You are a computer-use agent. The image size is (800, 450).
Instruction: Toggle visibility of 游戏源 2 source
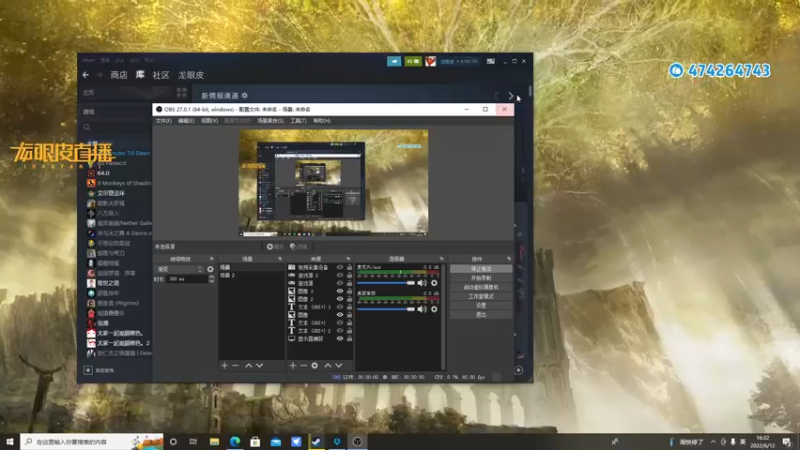[x=340, y=276]
